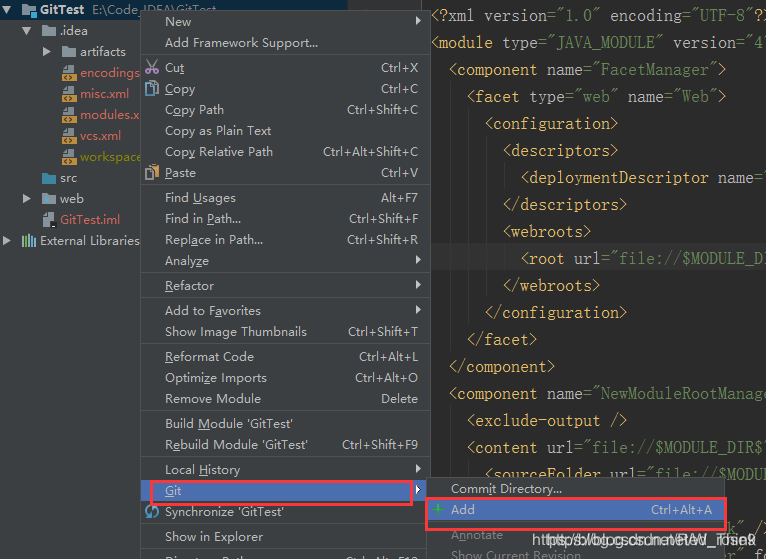Open the New submenu arrow

tap(418, 21)
